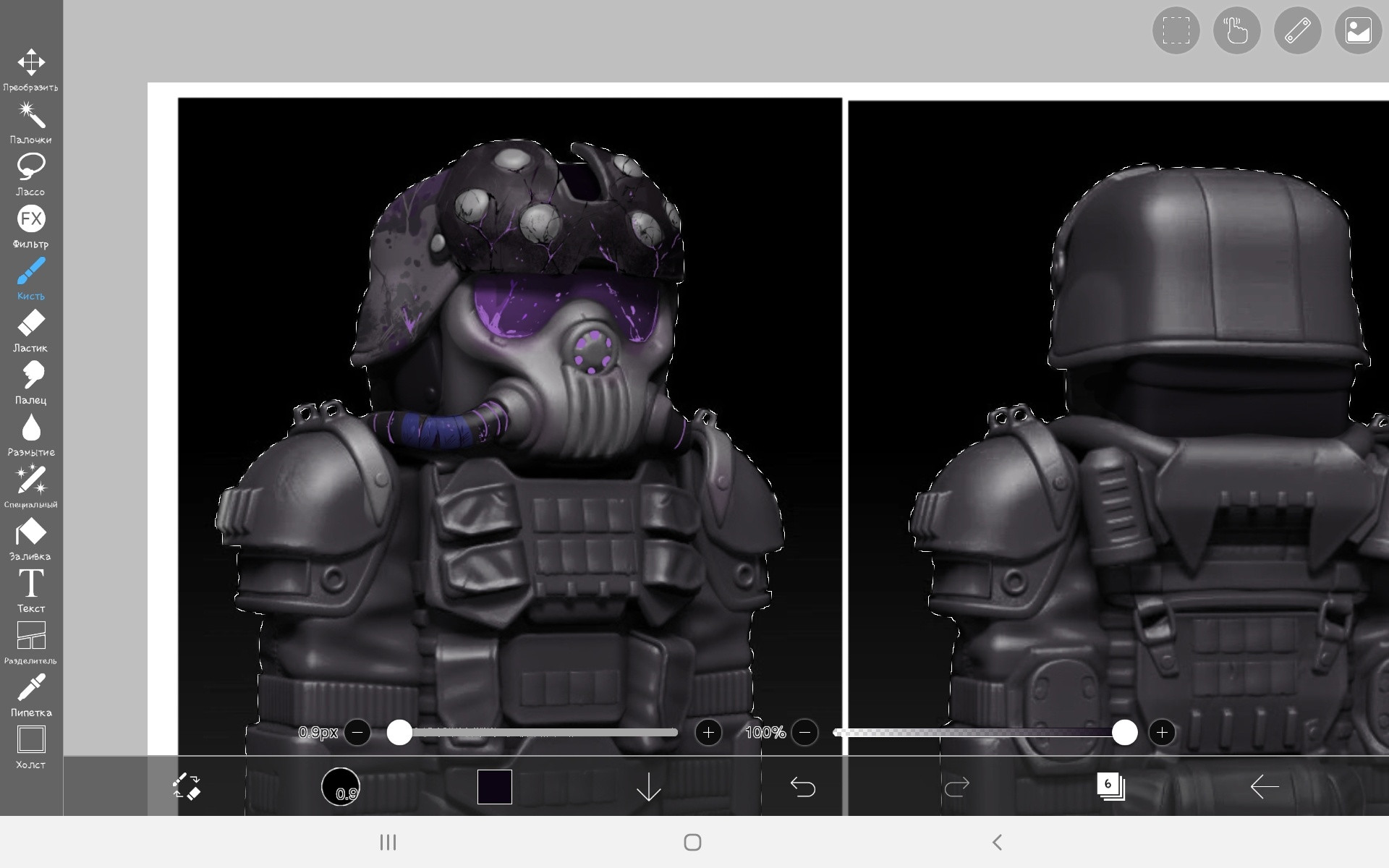Select the Magic Wand tool (Палочки)
1389x868 pixels.
pyautogui.click(x=31, y=122)
